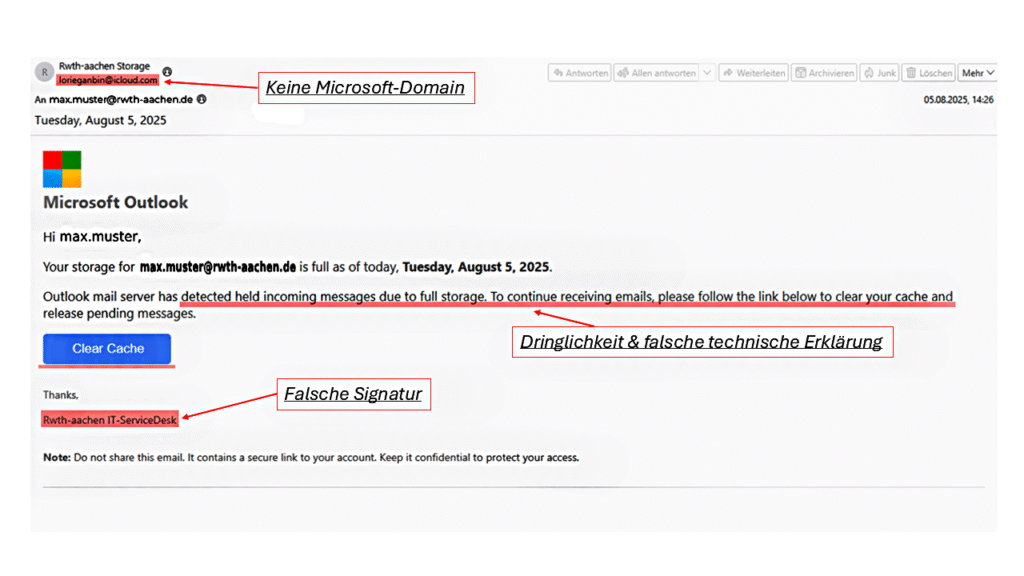
Task: Click the Weiterleiten forward arrow icon
Action: (726, 73)
